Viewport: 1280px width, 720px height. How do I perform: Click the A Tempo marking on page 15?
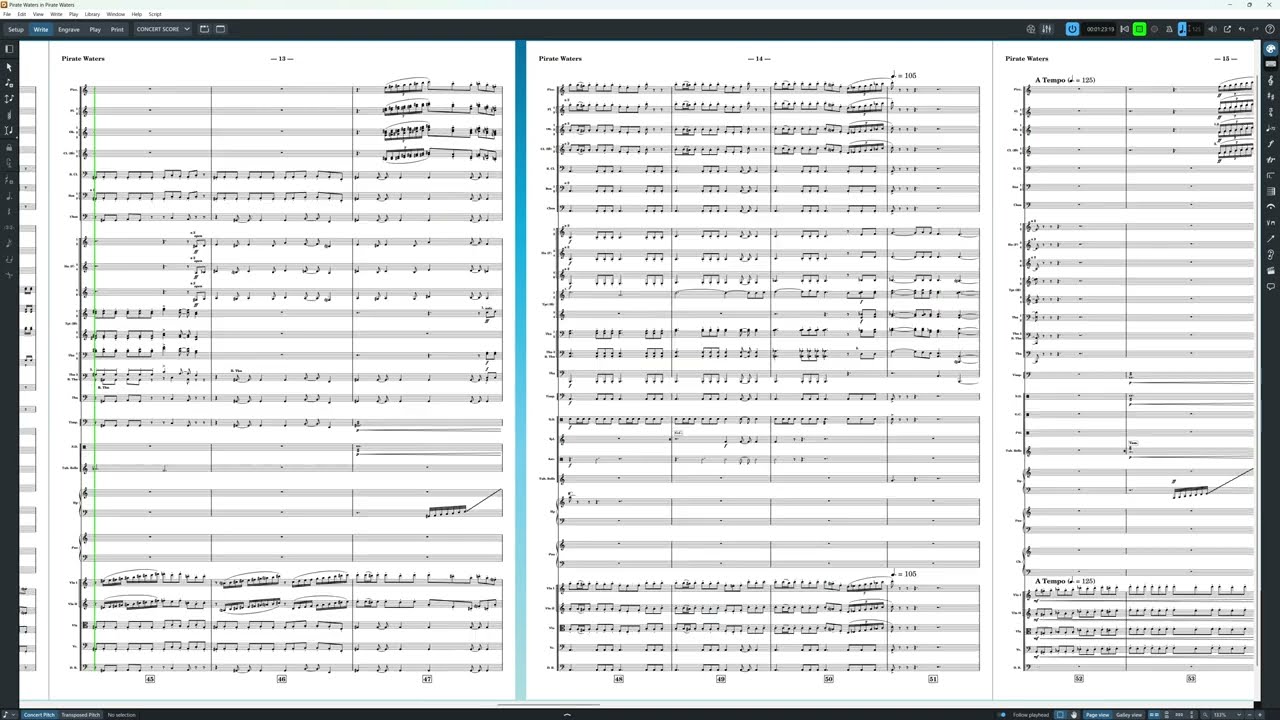(1065, 79)
